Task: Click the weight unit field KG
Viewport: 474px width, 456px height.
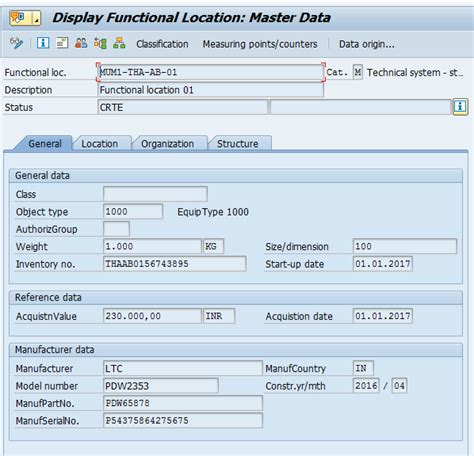Action: click(213, 246)
